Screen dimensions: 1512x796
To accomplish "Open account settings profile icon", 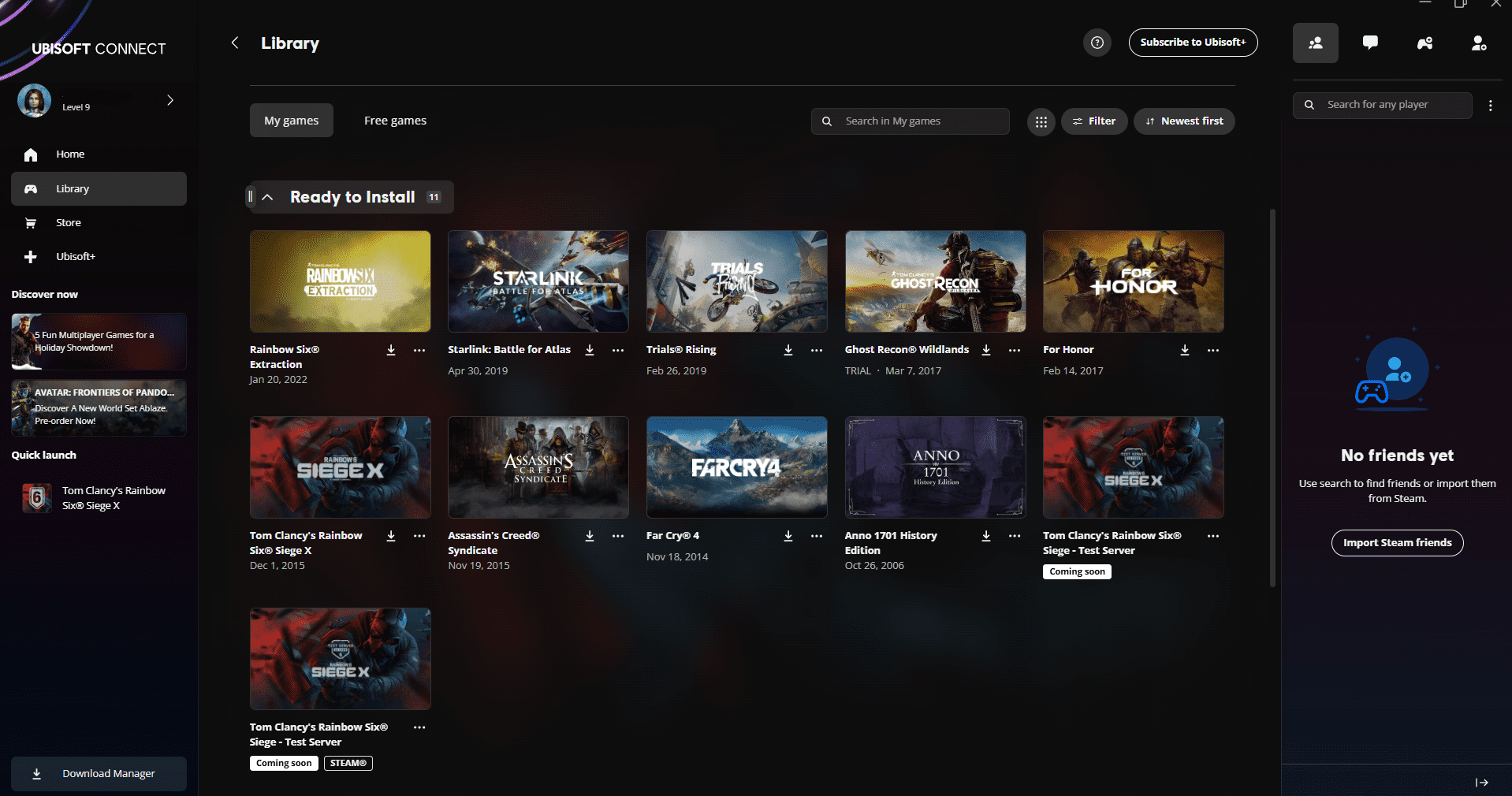I will coord(1479,43).
